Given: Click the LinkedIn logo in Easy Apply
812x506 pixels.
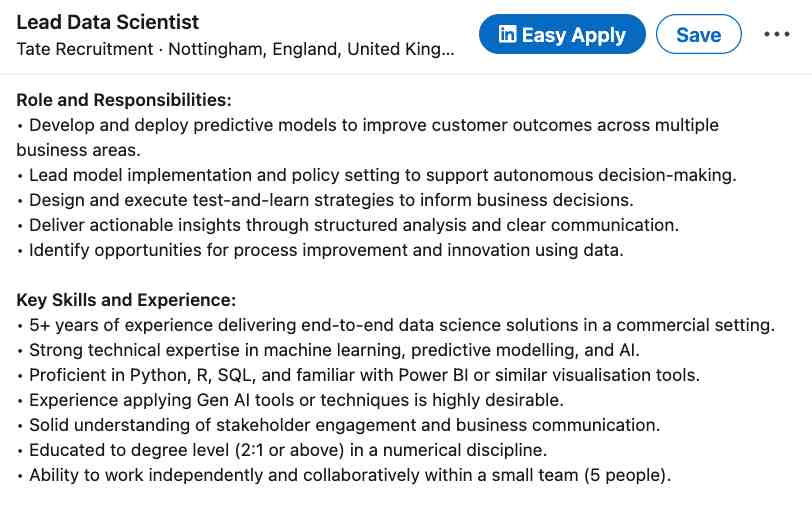Looking at the screenshot, I should (x=507, y=35).
